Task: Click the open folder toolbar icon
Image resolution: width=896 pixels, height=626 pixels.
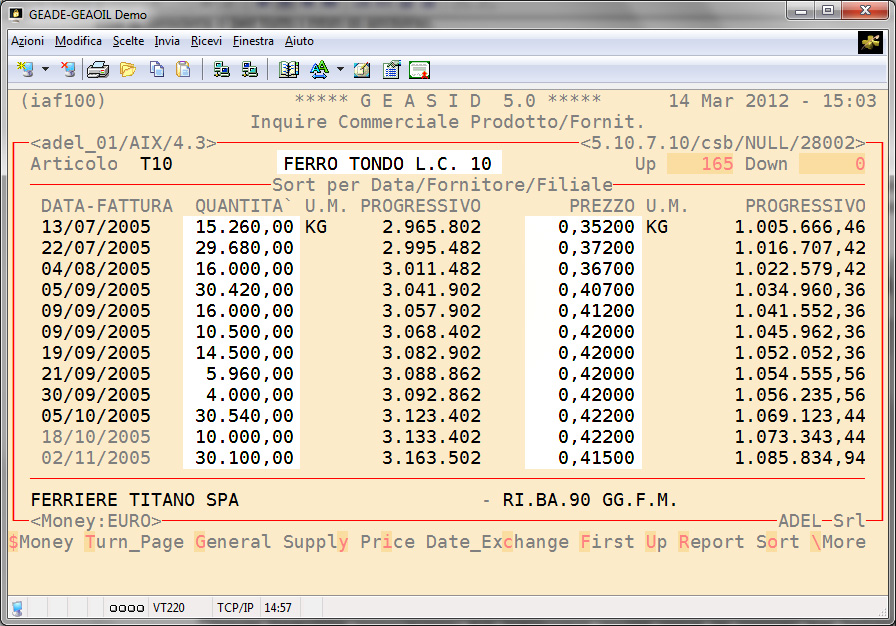Action: 127,69
